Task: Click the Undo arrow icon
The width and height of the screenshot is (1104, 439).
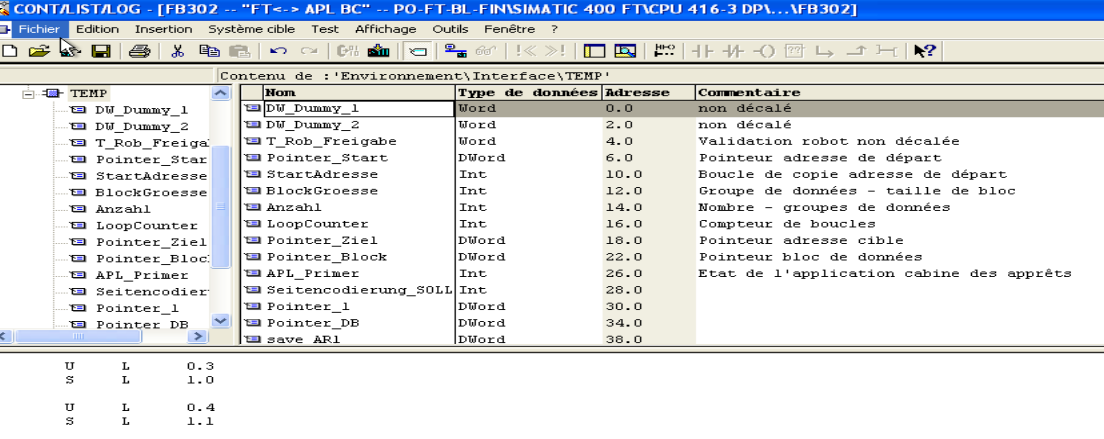Action: (279, 50)
